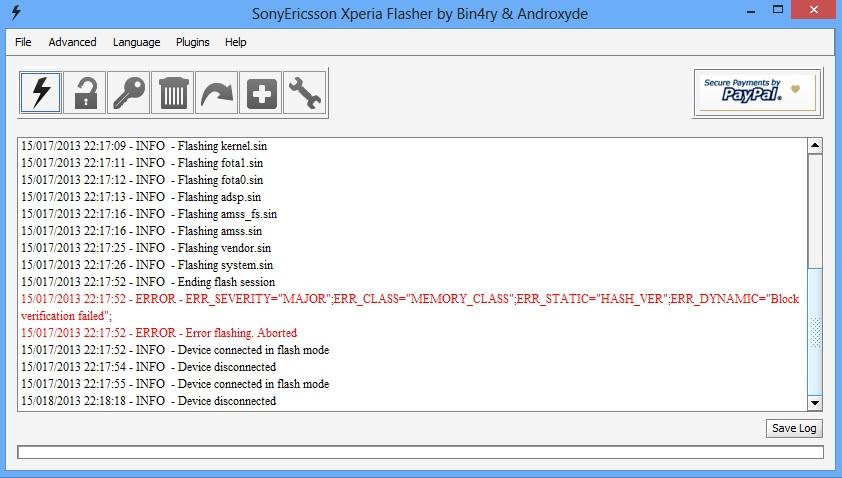Click the 22:17:55 'Device connected in flash mode' line
The width and height of the screenshot is (842, 478).
pyautogui.click(x=175, y=384)
